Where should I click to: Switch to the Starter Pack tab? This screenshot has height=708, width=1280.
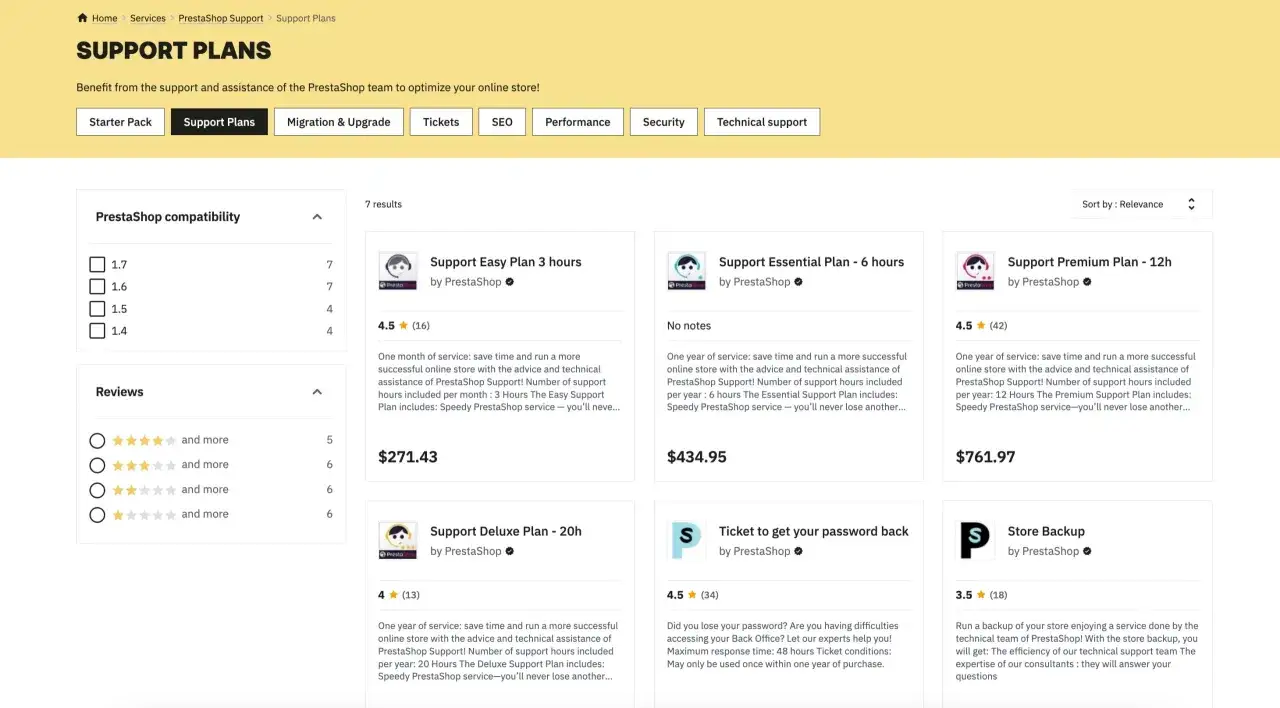(x=120, y=122)
